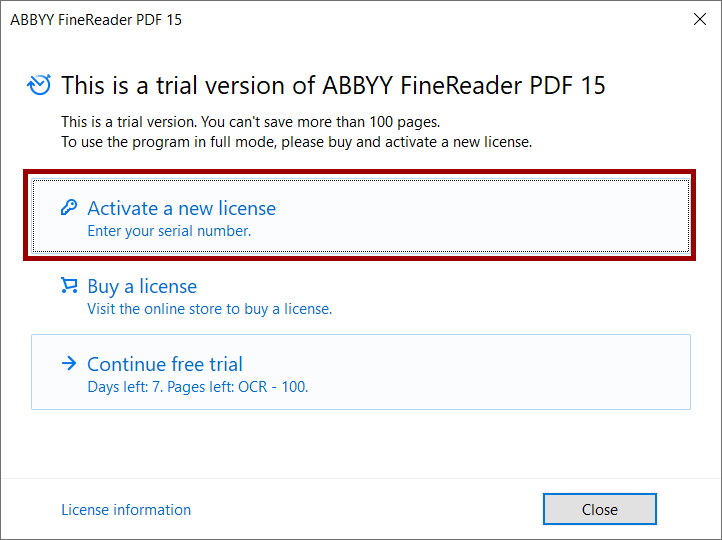Screen dimensions: 722x540
Task: Click 'Visit the online store to buy a license.'
Action: click(210, 308)
